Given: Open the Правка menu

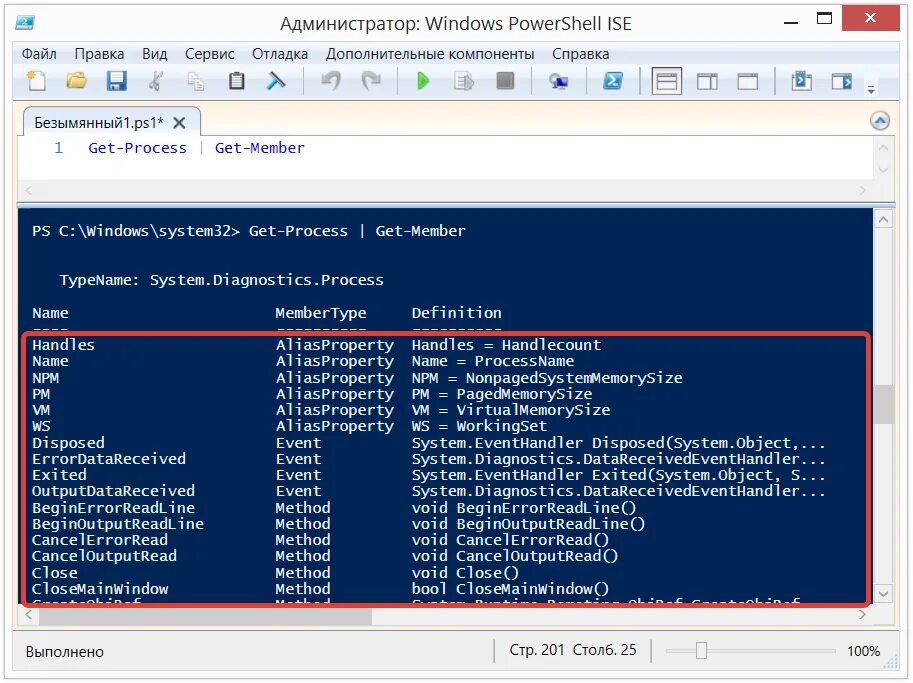Looking at the screenshot, I should click(99, 54).
